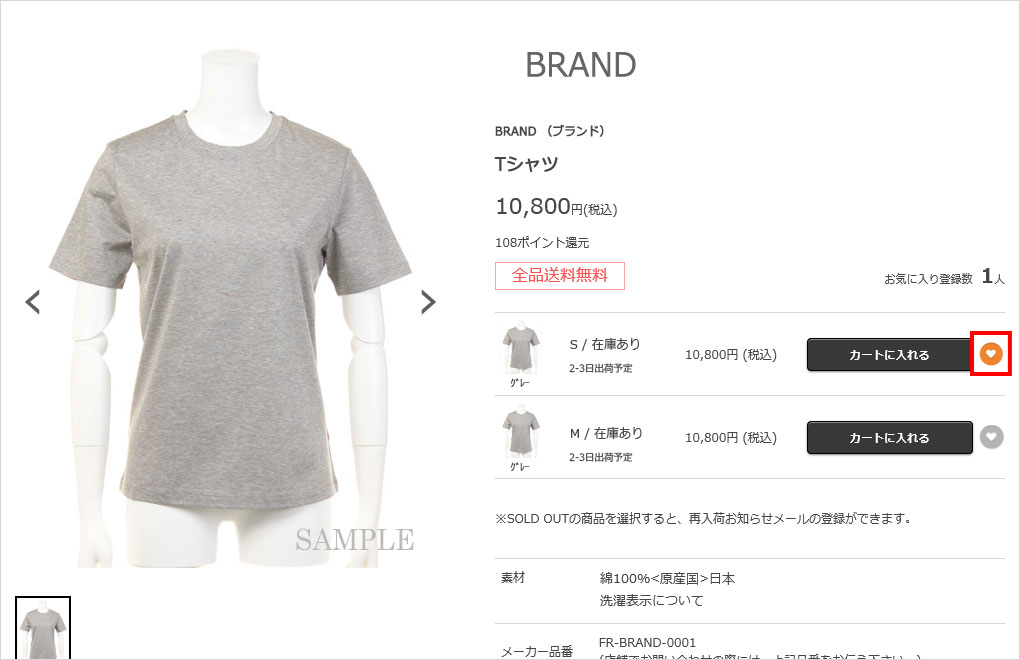Toggle gray favorite heart for size M
1020x660 pixels.
pos(991,437)
